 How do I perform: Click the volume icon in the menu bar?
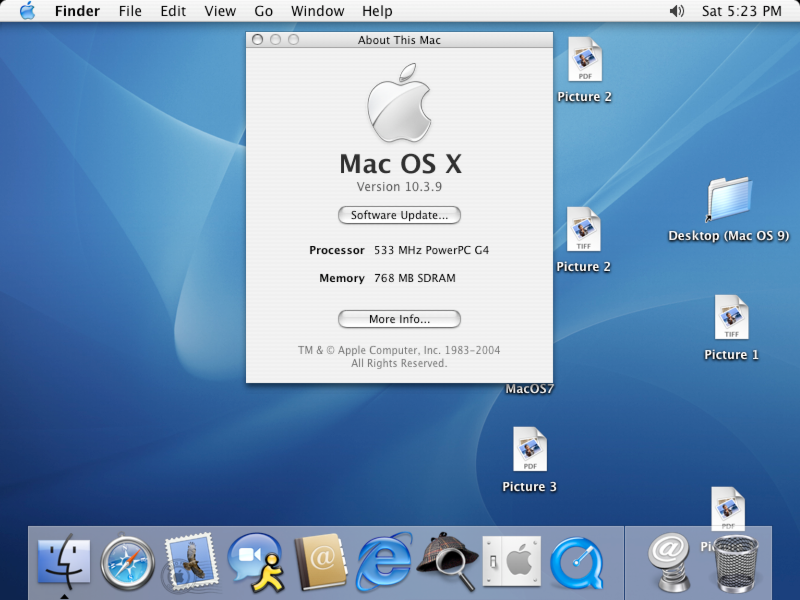(x=677, y=11)
